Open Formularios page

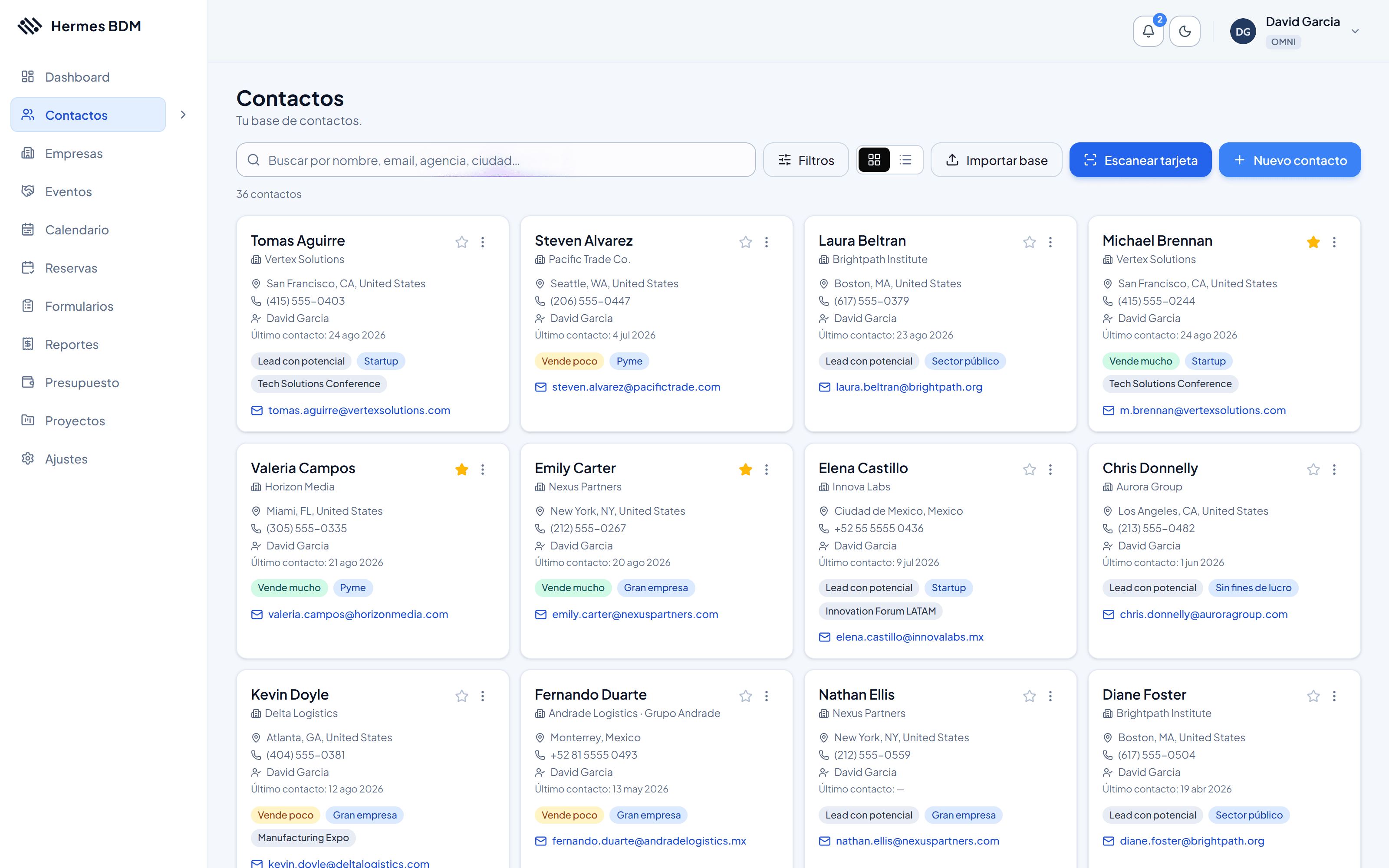coord(88,306)
